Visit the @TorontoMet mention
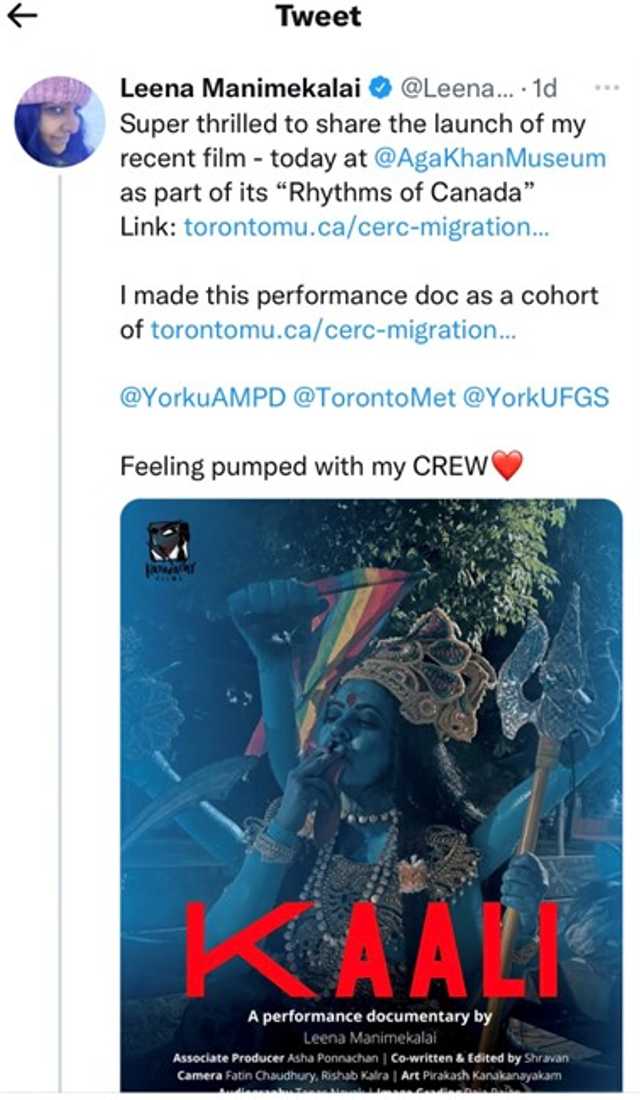The image size is (640, 1100). click(x=372, y=397)
